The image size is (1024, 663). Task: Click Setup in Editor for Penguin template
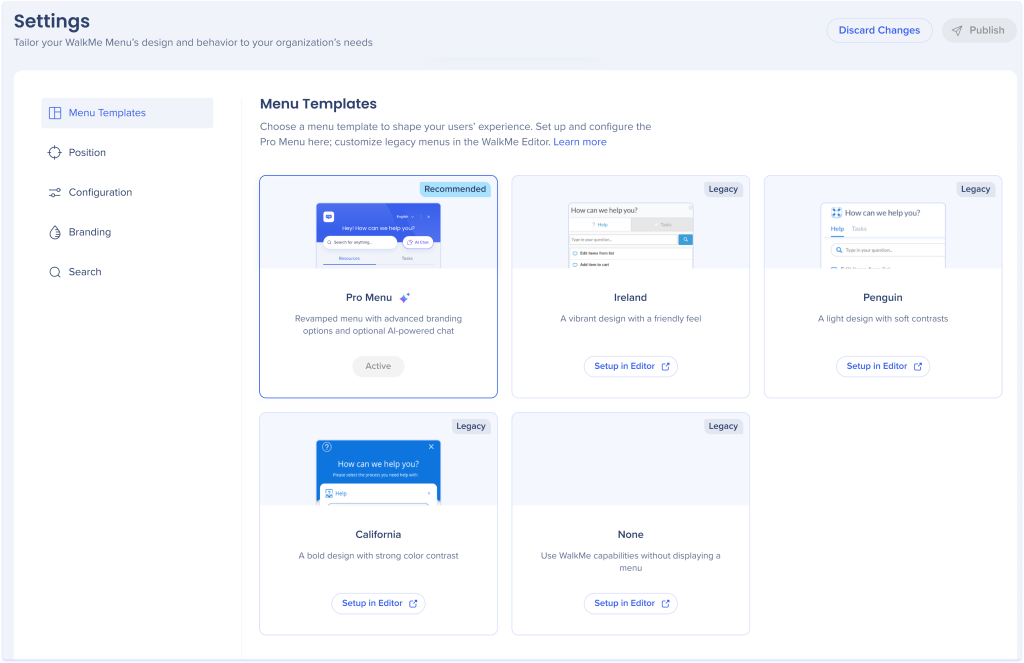pos(883,367)
